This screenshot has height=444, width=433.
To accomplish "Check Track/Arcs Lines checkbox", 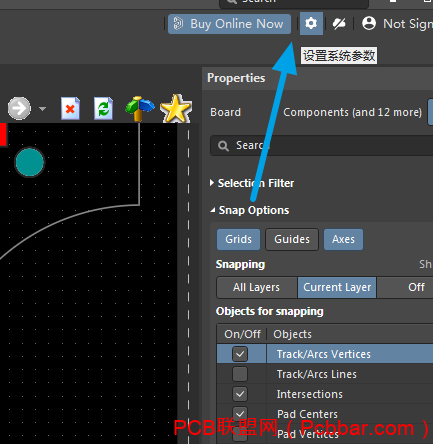I will pos(240,374).
